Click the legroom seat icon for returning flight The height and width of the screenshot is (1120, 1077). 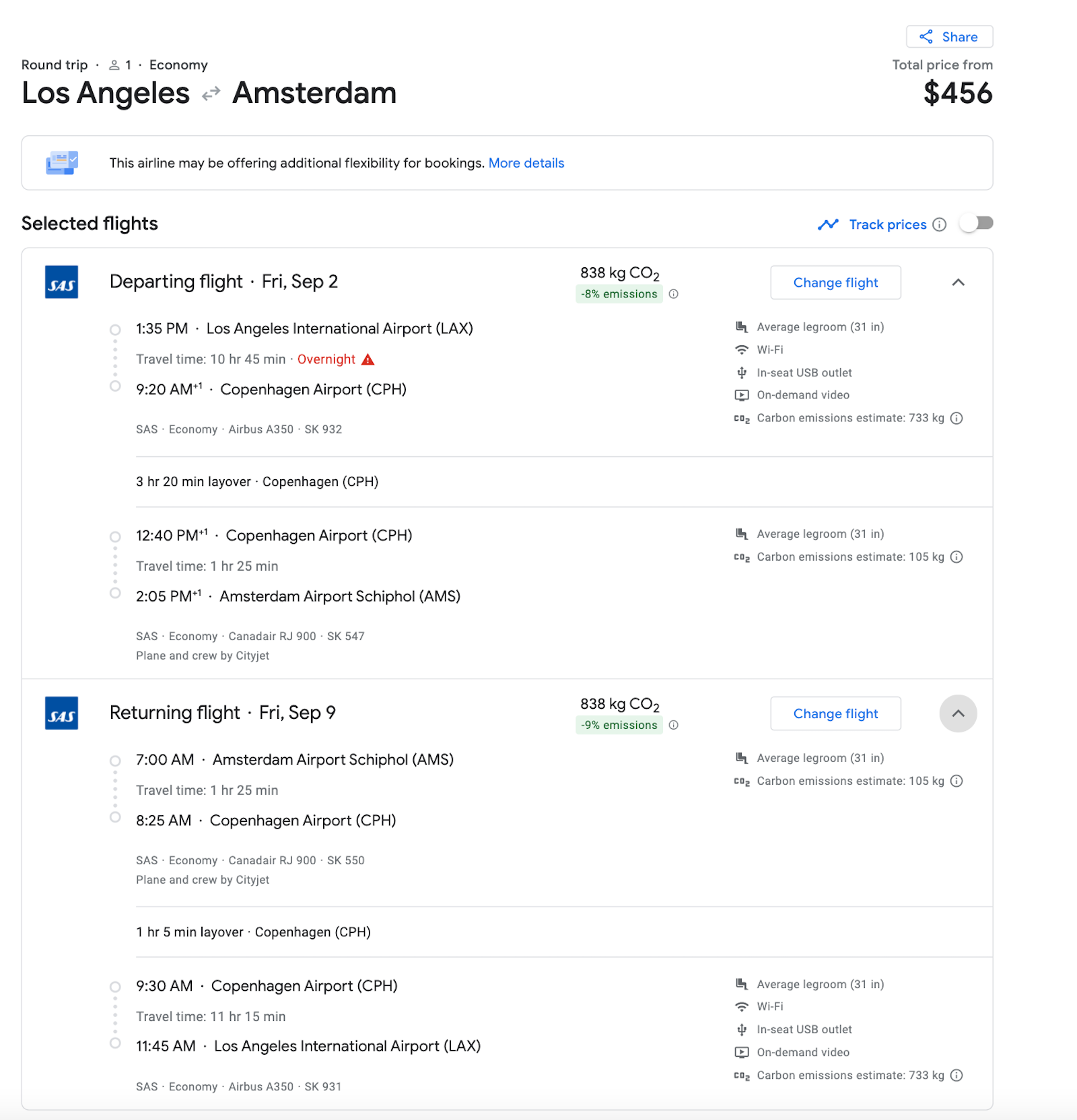pos(741,757)
